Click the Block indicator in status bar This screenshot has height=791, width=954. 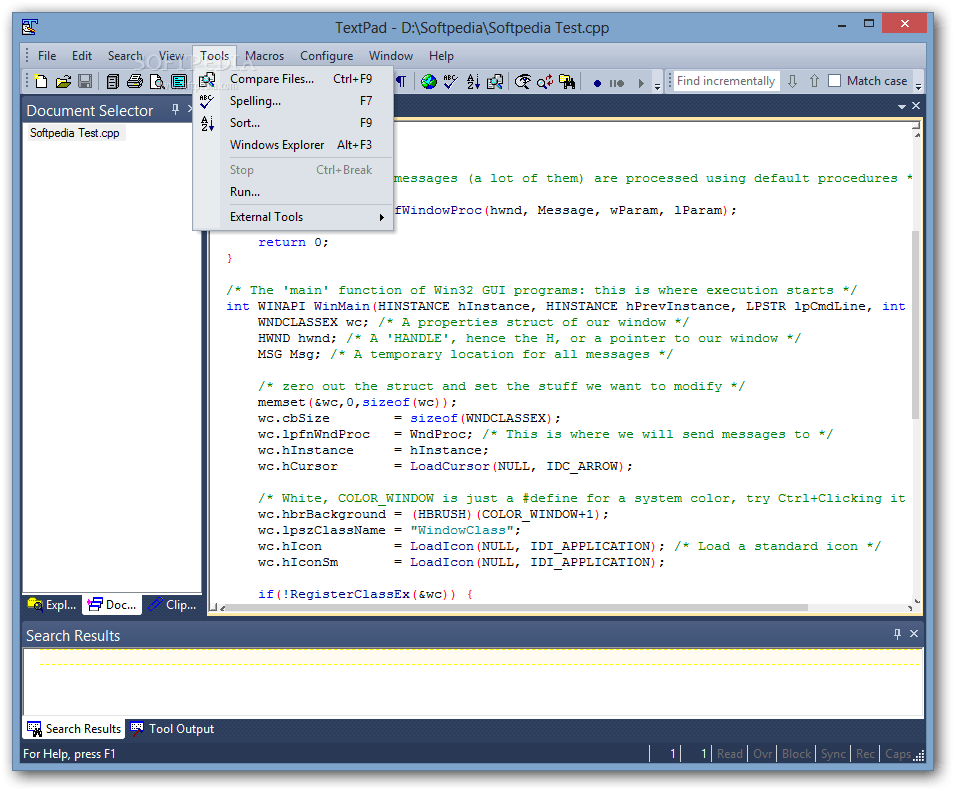[x=796, y=754]
